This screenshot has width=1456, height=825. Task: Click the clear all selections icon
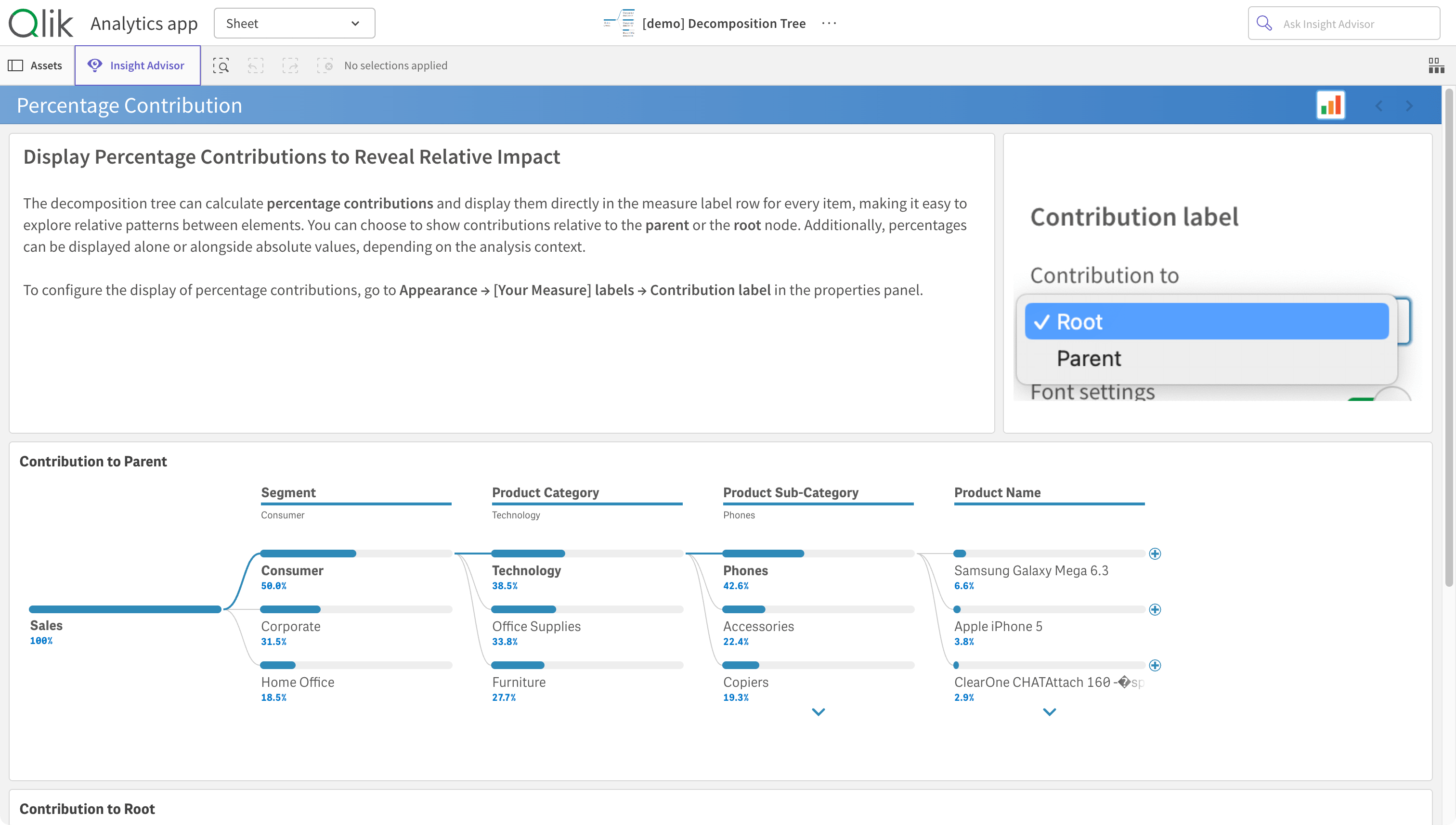click(x=325, y=66)
